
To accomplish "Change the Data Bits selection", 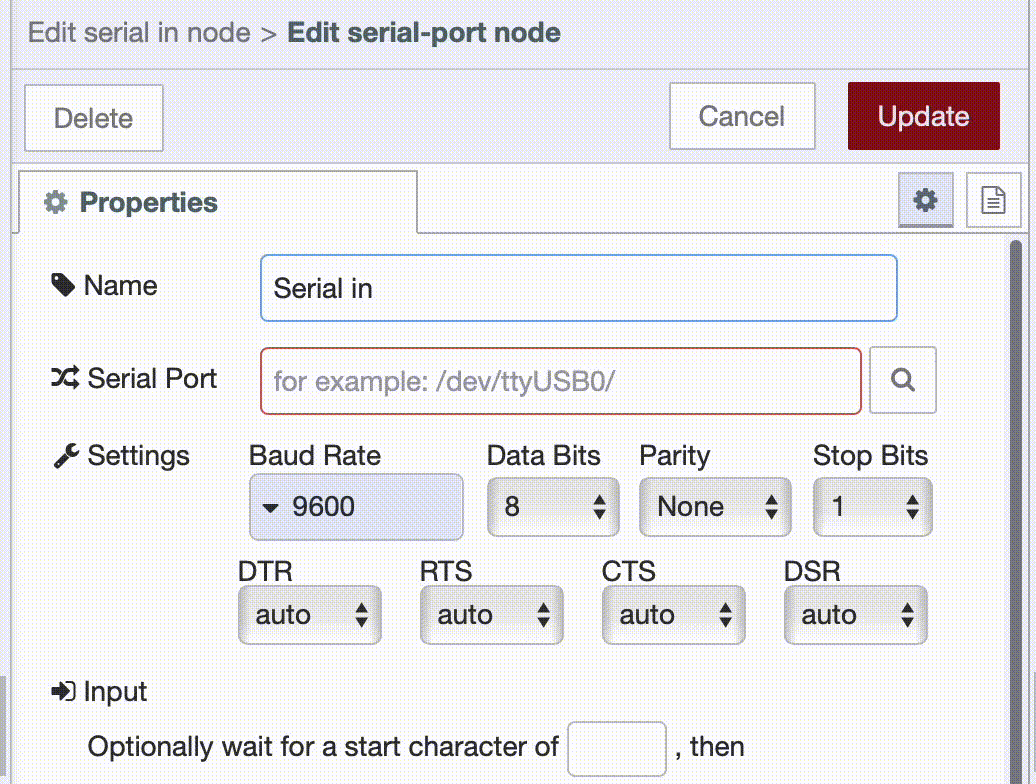I will tap(553, 507).
